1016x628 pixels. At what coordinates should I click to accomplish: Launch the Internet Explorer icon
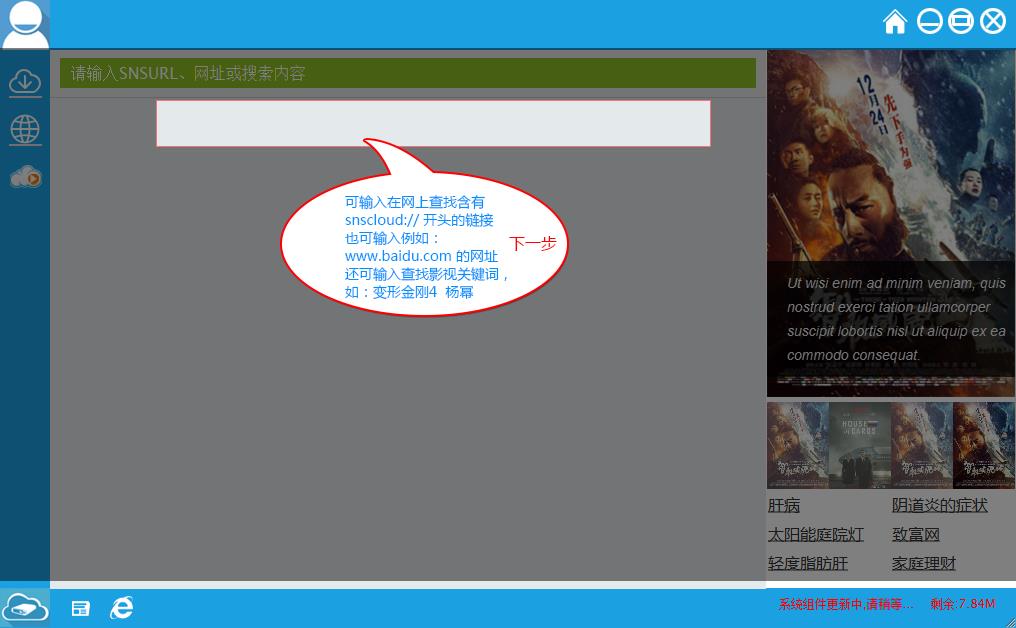coord(121,607)
